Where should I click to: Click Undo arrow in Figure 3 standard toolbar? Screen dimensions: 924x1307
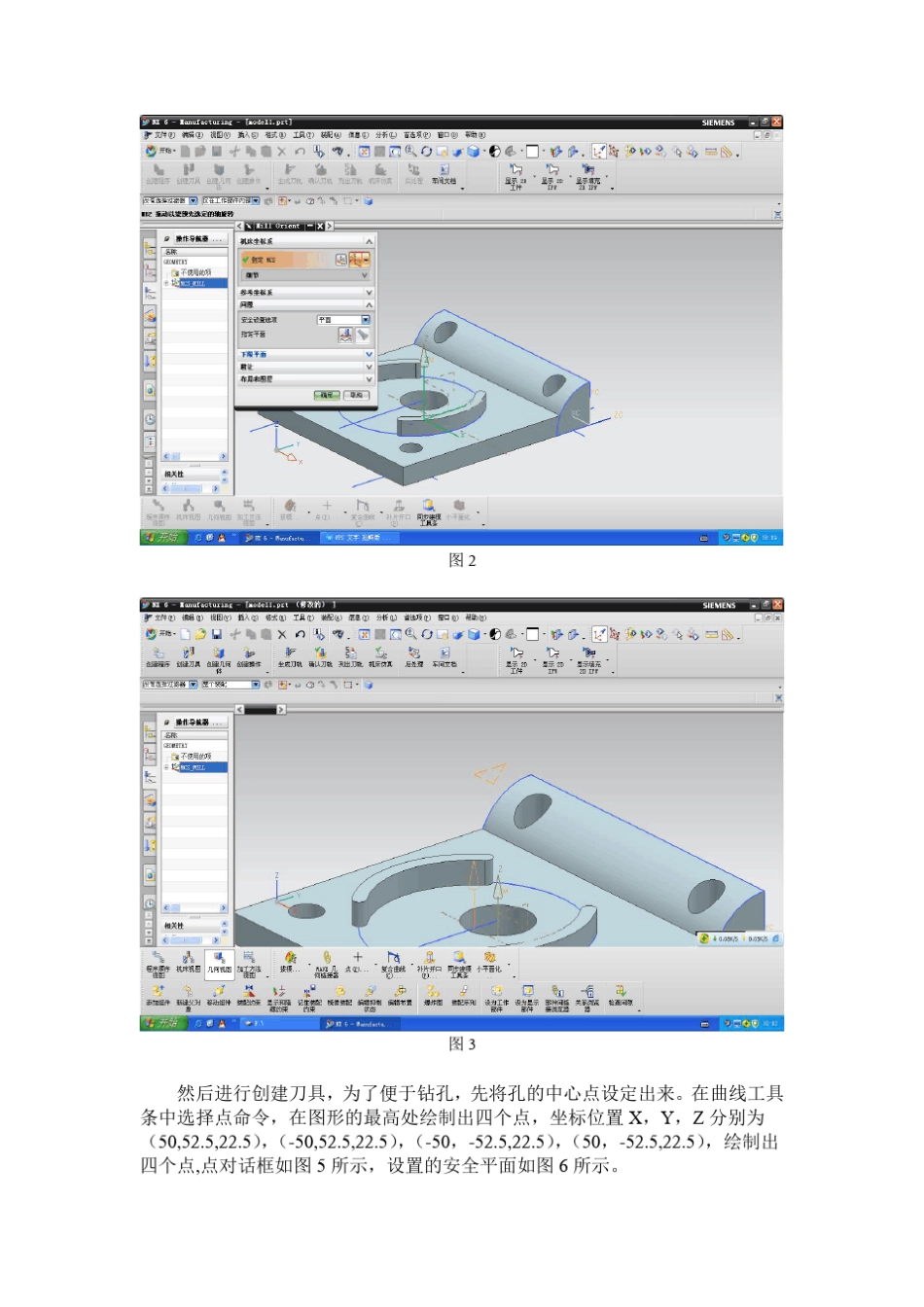tap(300, 634)
